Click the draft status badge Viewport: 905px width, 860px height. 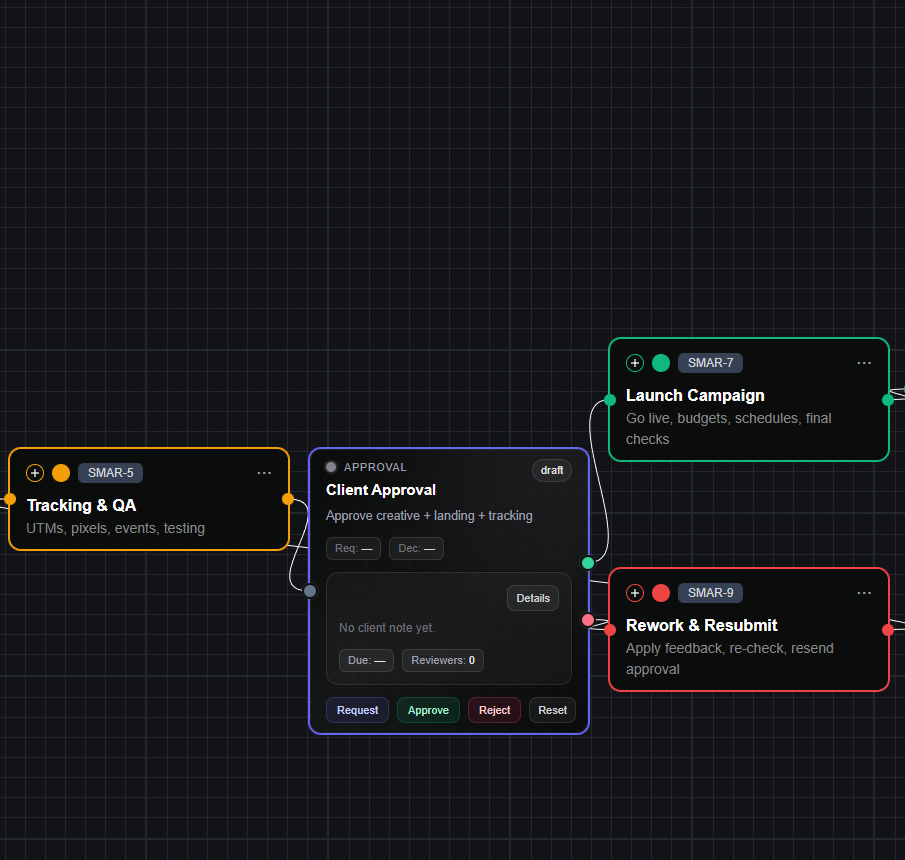pyautogui.click(x=552, y=470)
